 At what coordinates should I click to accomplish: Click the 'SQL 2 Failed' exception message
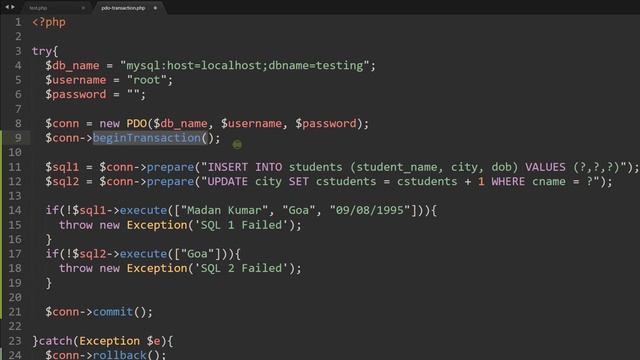pyautogui.click(x=244, y=268)
